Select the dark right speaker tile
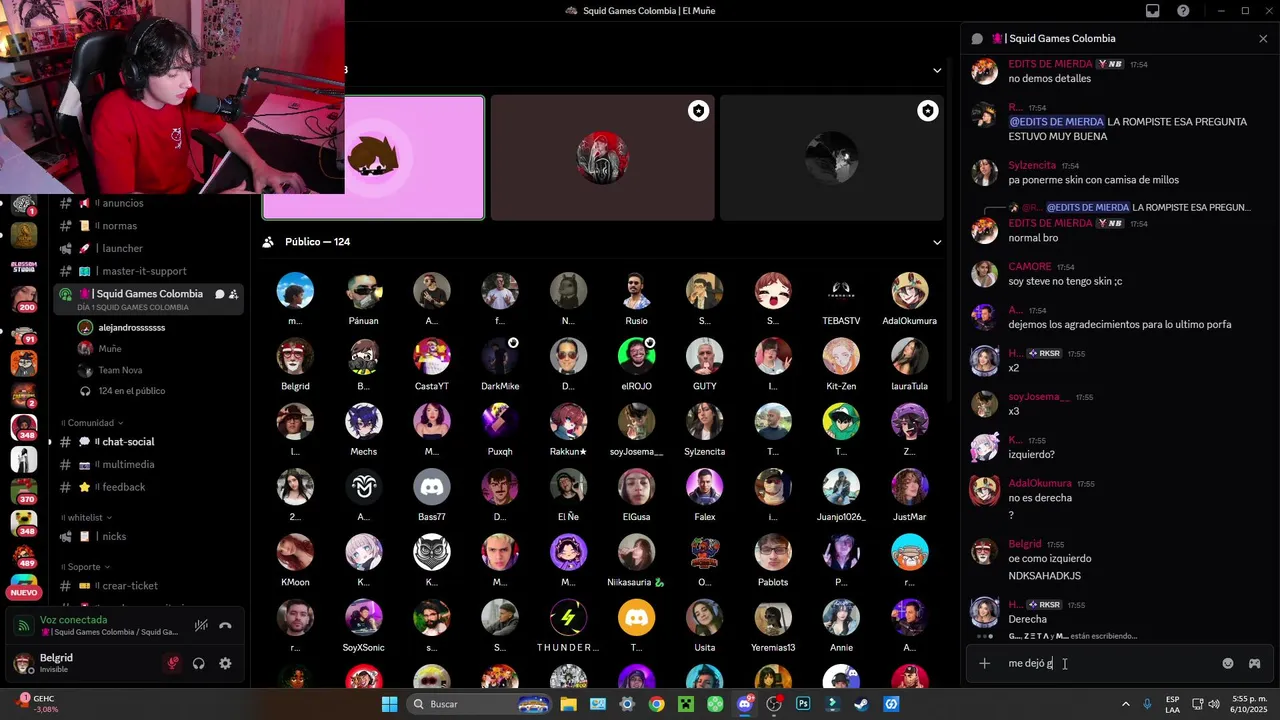The width and height of the screenshot is (1280, 720). (x=832, y=157)
